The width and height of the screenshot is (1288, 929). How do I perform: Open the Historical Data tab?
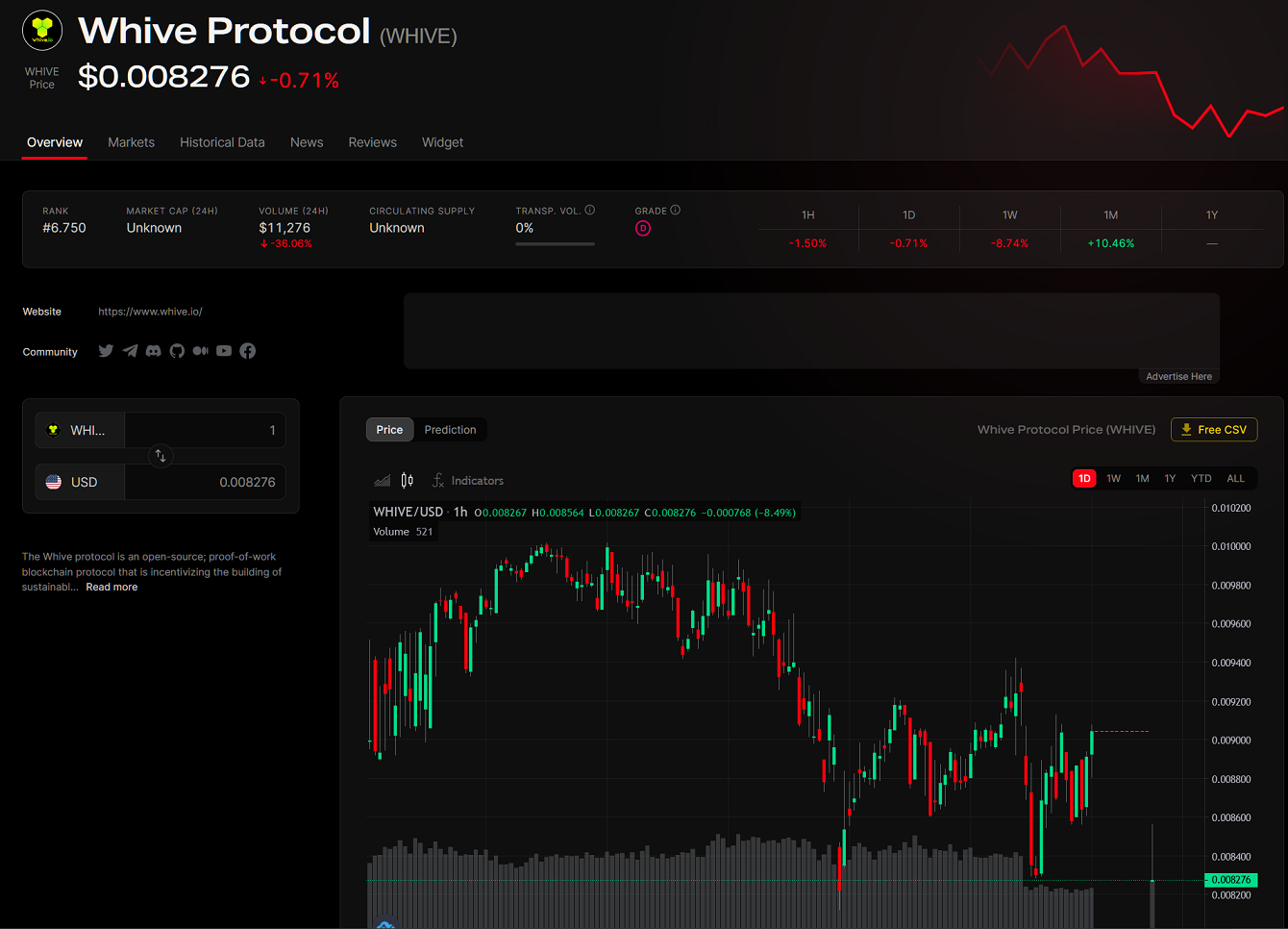pyautogui.click(x=222, y=142)
